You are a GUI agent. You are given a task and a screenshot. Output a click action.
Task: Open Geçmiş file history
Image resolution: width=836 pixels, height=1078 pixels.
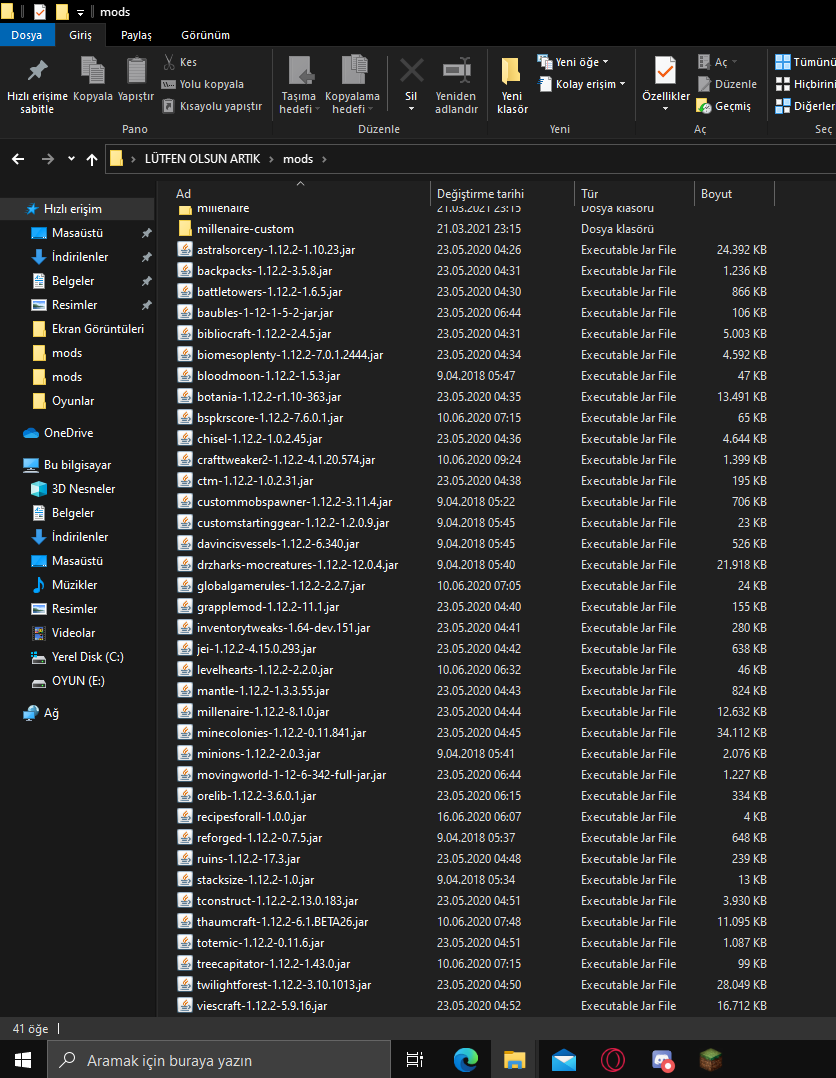tap(724, 106)
